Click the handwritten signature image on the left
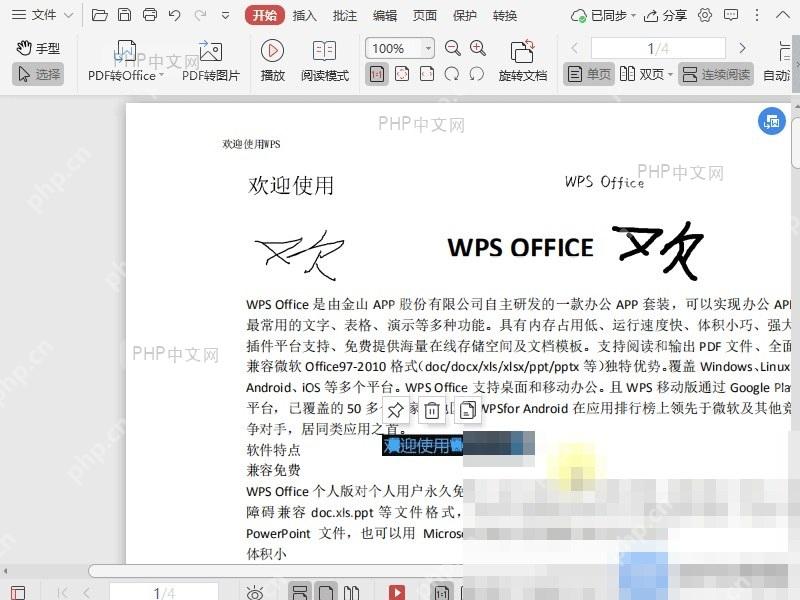800x600 pixels. 299,255
